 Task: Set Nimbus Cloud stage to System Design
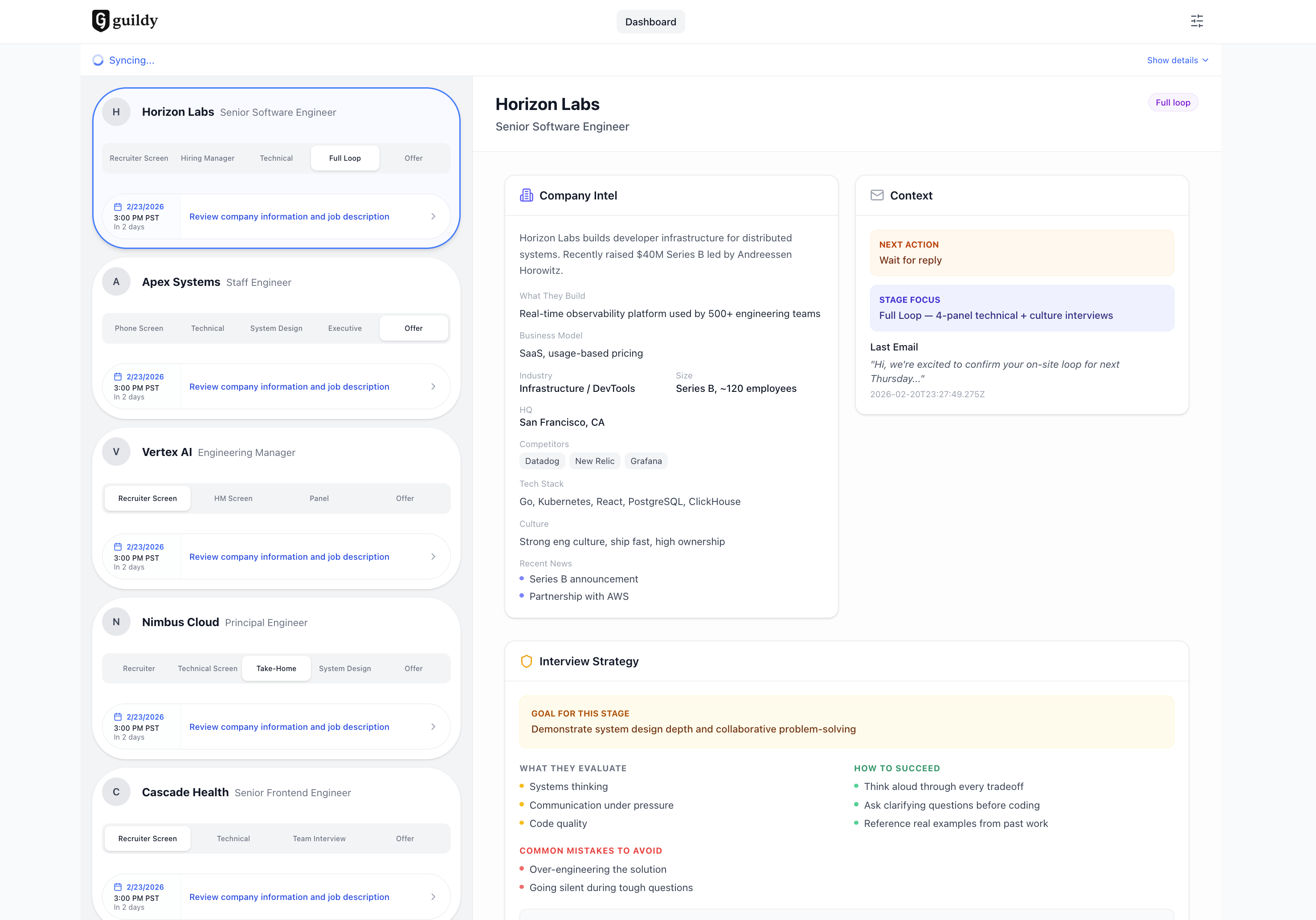[x=344, y=668]
